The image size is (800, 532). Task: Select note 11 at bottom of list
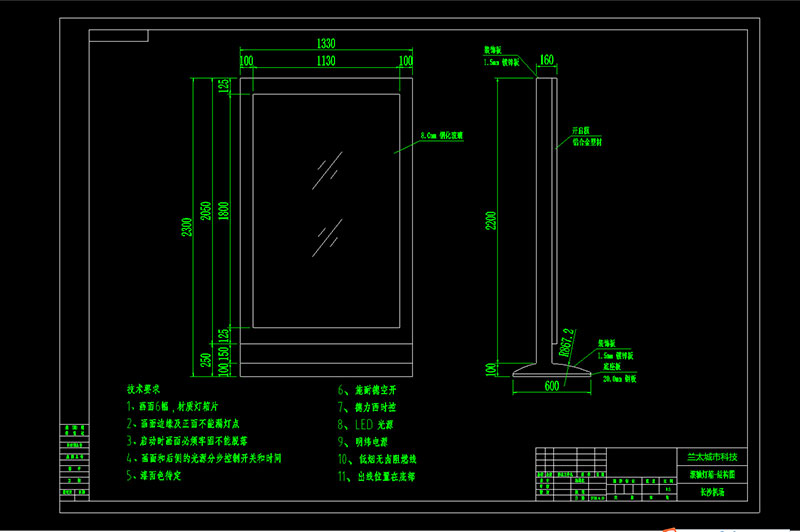tap(377, 476)
